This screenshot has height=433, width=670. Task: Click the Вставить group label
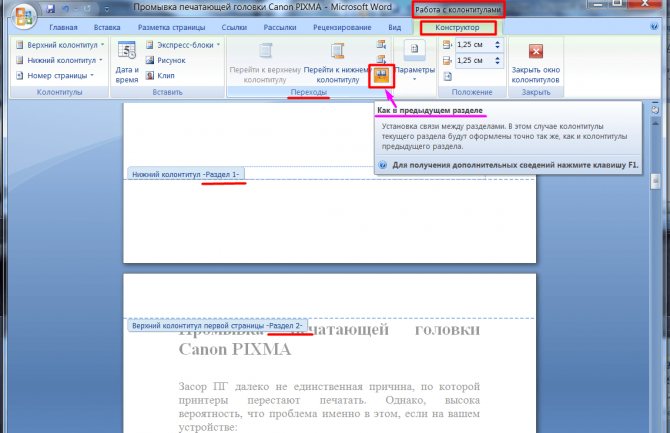pos(168,92)
